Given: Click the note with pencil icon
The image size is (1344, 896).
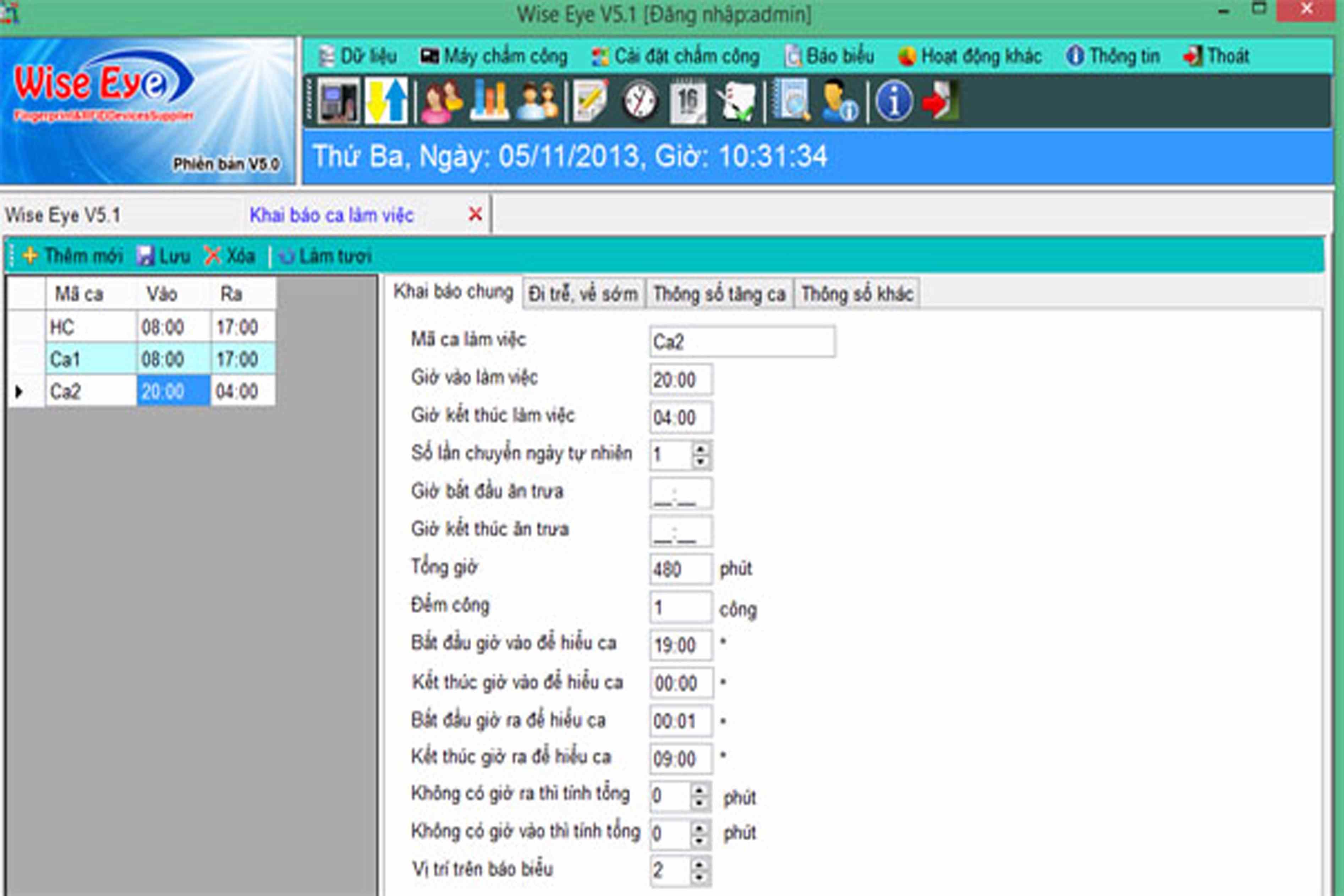Looking at the screenshot, I should (590, 102).
